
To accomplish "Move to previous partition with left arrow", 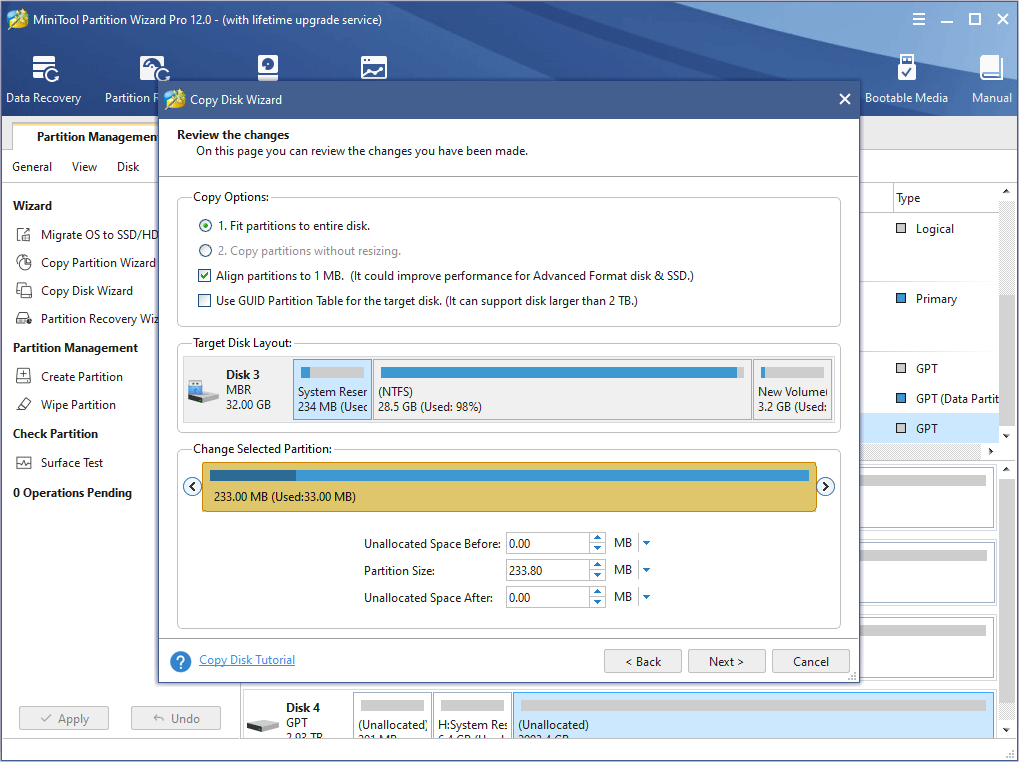I will pyautogui.click(x=192, y=486).
